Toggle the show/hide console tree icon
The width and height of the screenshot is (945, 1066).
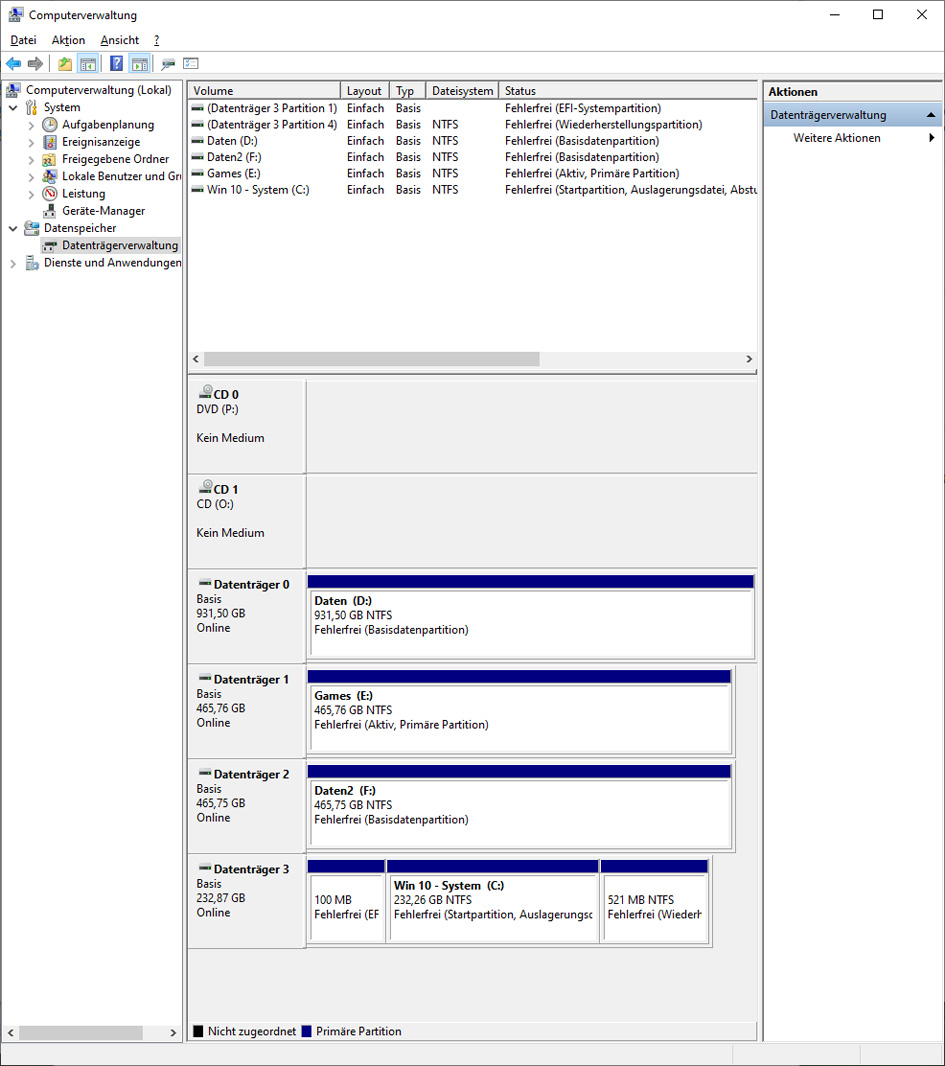tap(88, 64)
